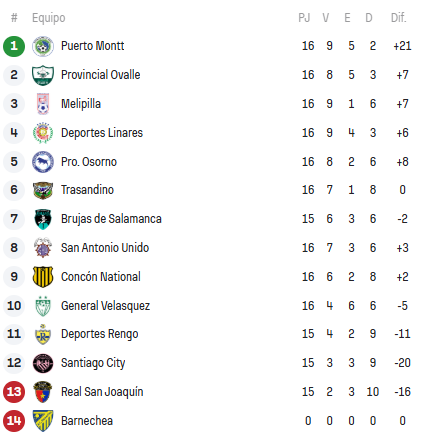Click the Barnechea yellow and blue shield
The width and height of the screenshot is (422, 442).
[43, 421]
